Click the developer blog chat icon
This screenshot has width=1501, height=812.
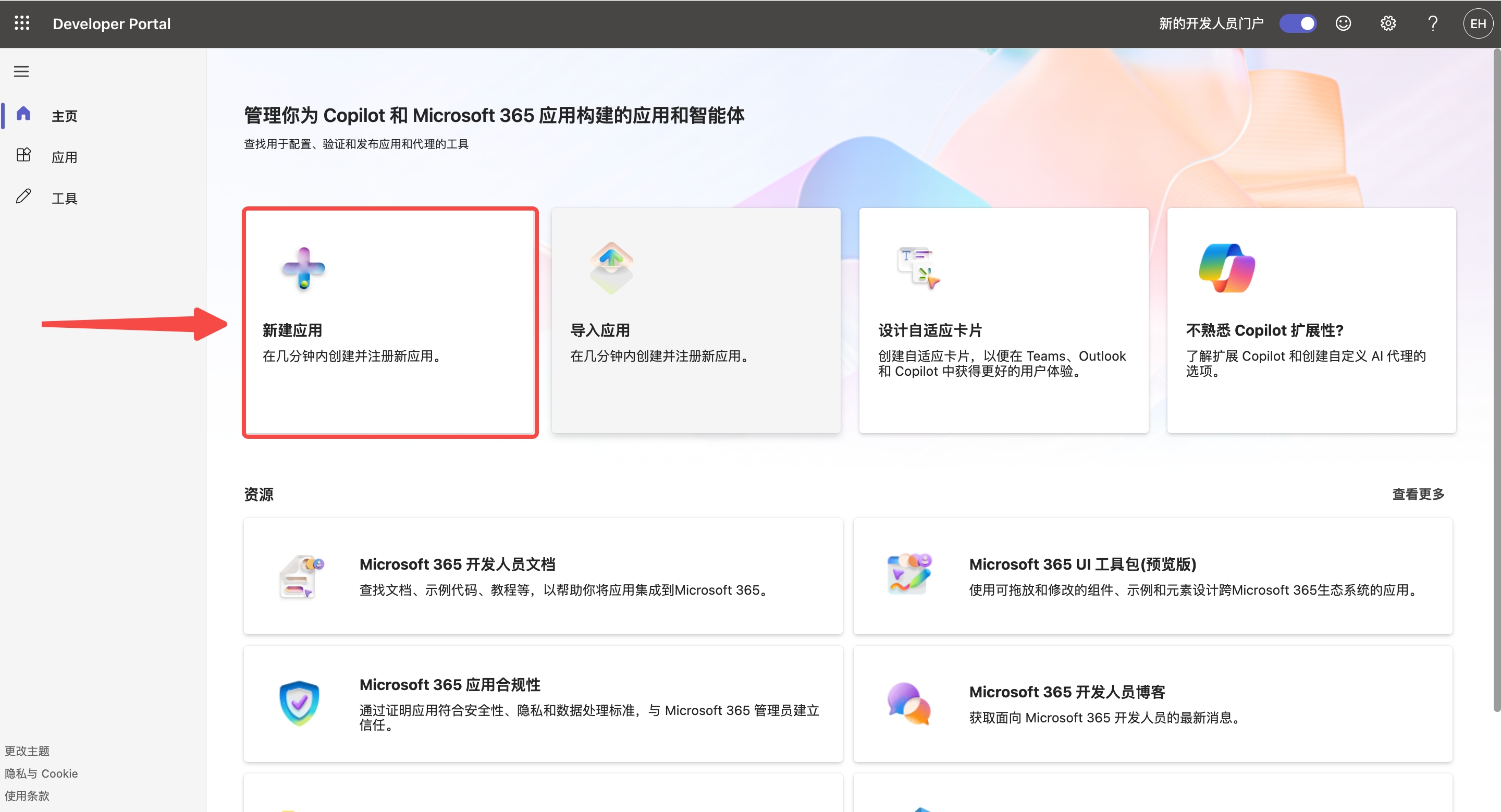click(908, 703)
